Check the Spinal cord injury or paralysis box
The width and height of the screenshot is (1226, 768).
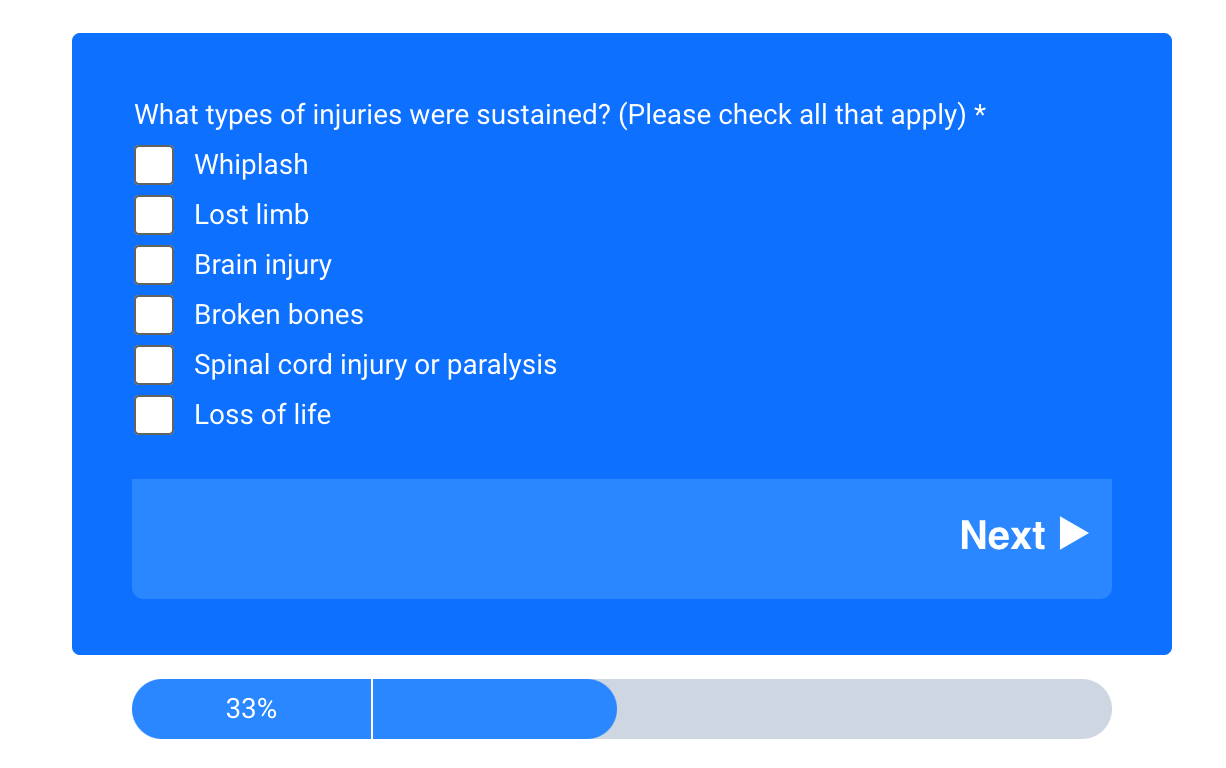[154, 365]
